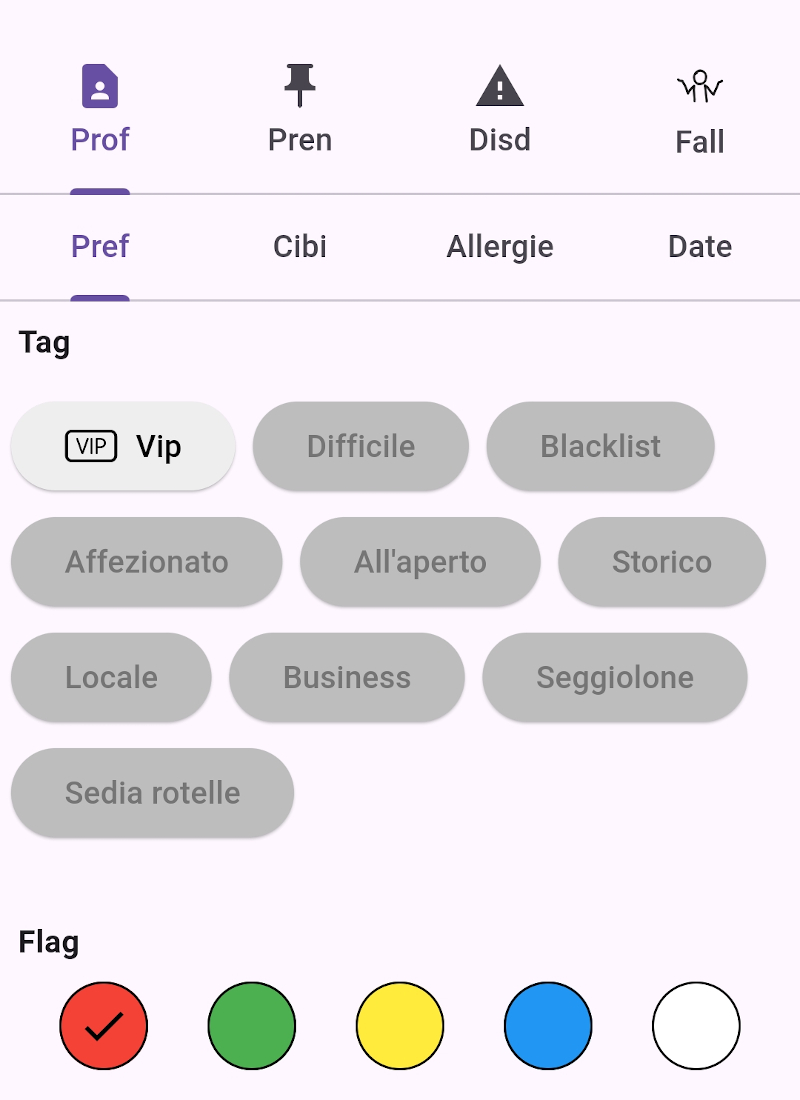This screenshot has height=1100, width=800.
Task: Select the Seggiolone tag chip
Action: click(615, 678)
